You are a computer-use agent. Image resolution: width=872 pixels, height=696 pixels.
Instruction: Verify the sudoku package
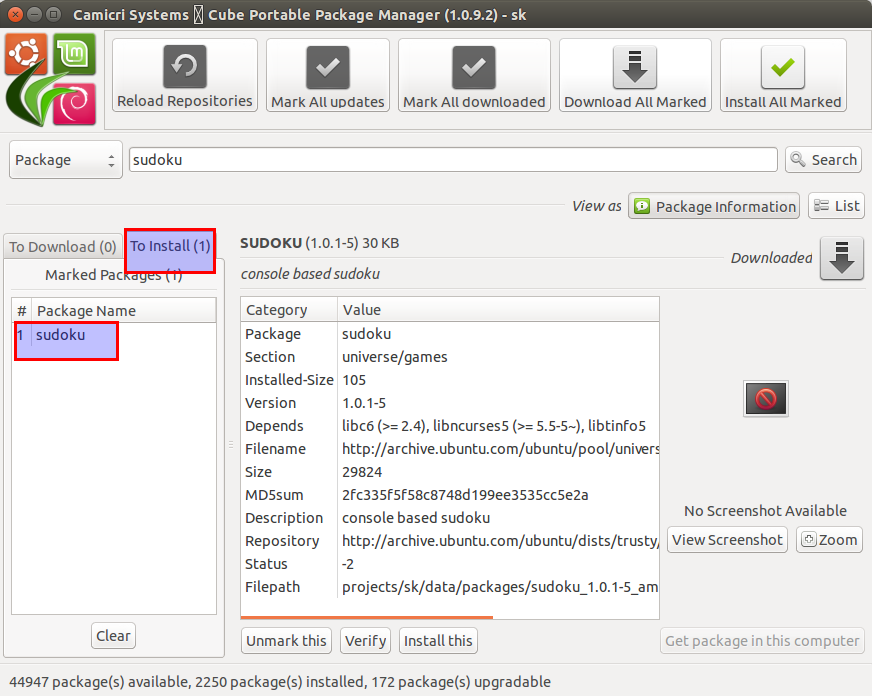[x=365, y=641]
